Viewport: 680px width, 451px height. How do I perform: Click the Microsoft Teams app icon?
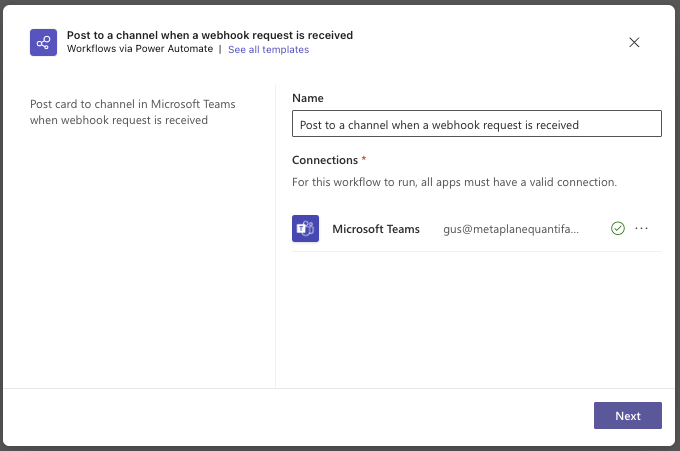coord(305,228)
